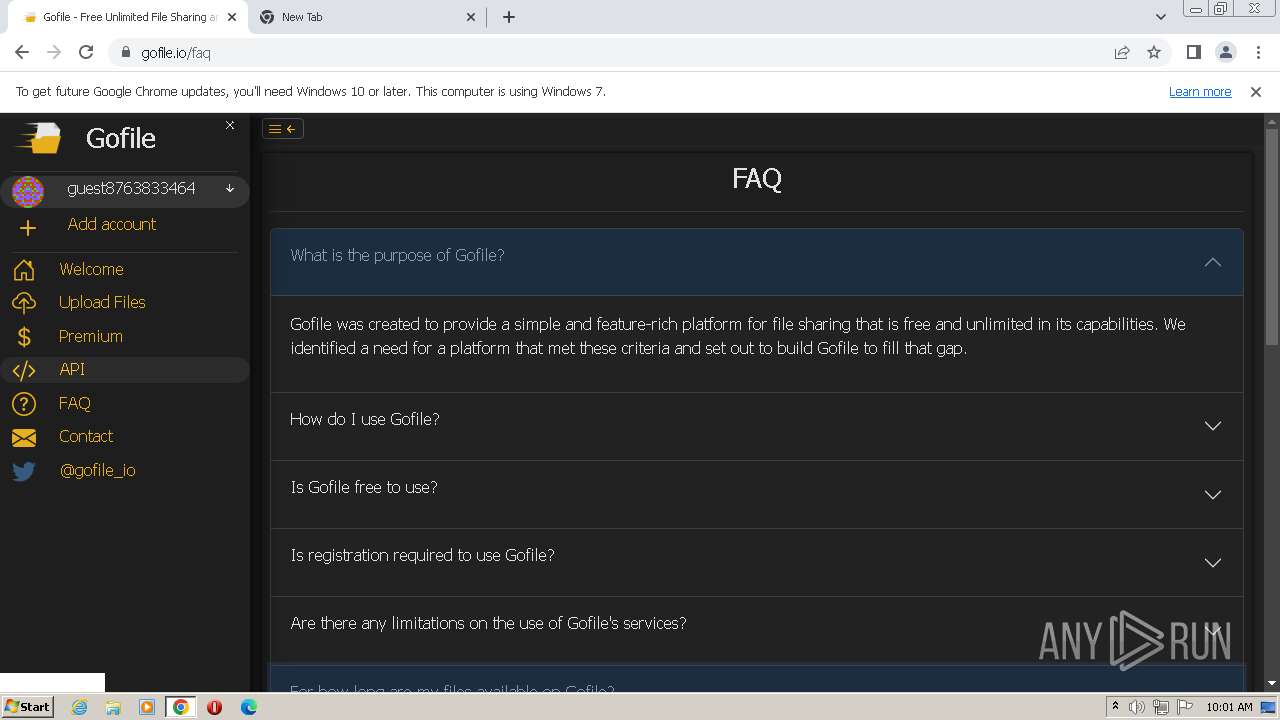Go back with the browser back arrow

(22, 52)
